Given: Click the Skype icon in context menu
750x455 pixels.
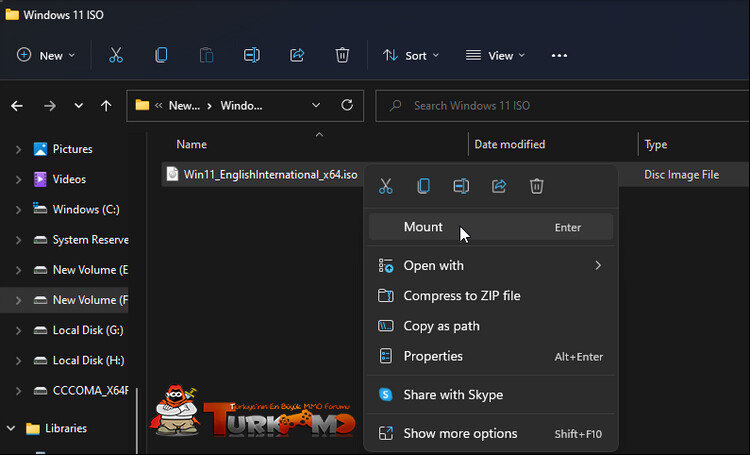Looking at the screenshot, I should point(386,395).
